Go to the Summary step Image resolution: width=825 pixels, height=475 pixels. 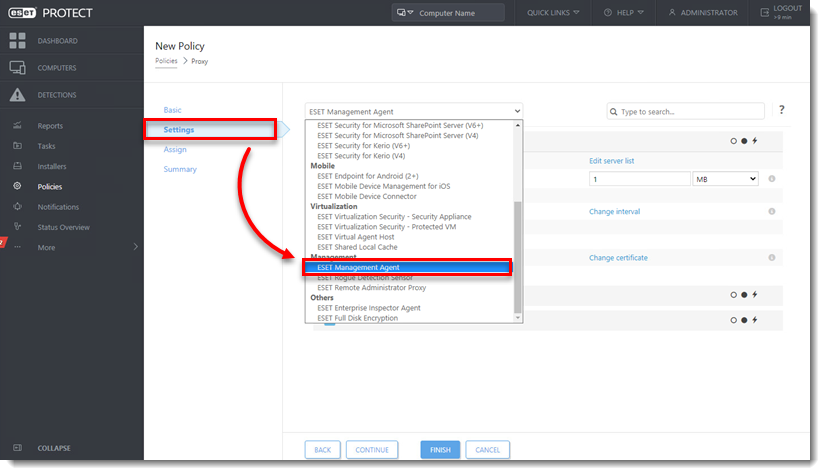coord(180,169)
